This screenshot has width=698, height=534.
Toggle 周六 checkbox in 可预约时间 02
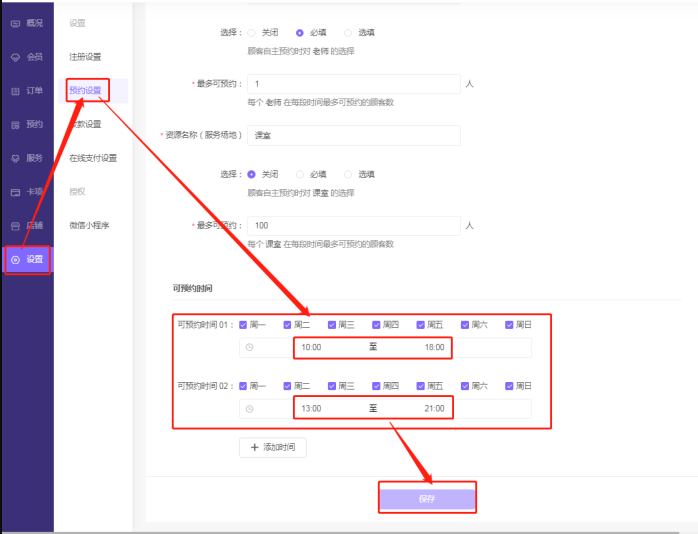[465, 386]
